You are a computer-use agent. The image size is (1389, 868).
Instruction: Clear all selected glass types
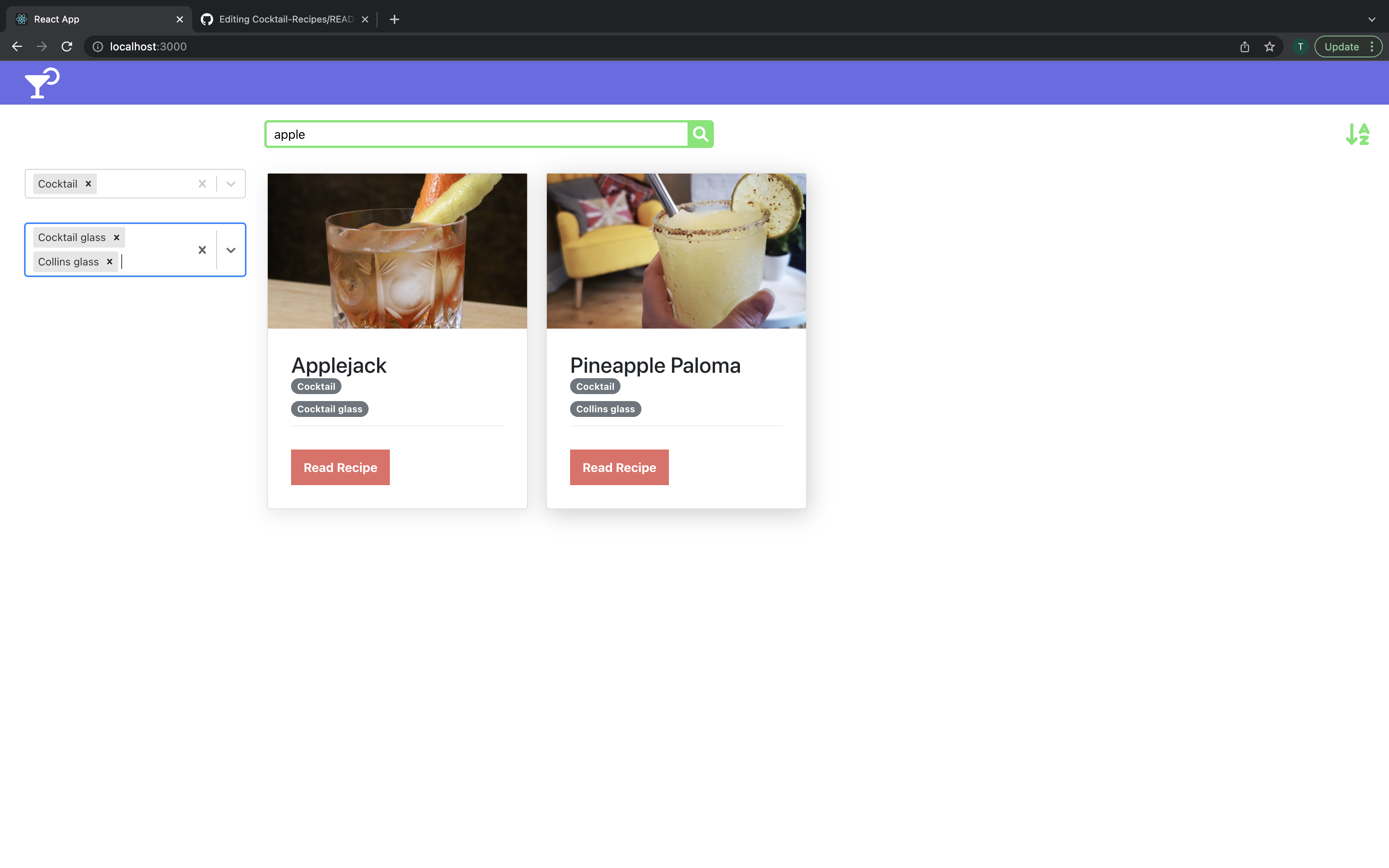(202, 250)
